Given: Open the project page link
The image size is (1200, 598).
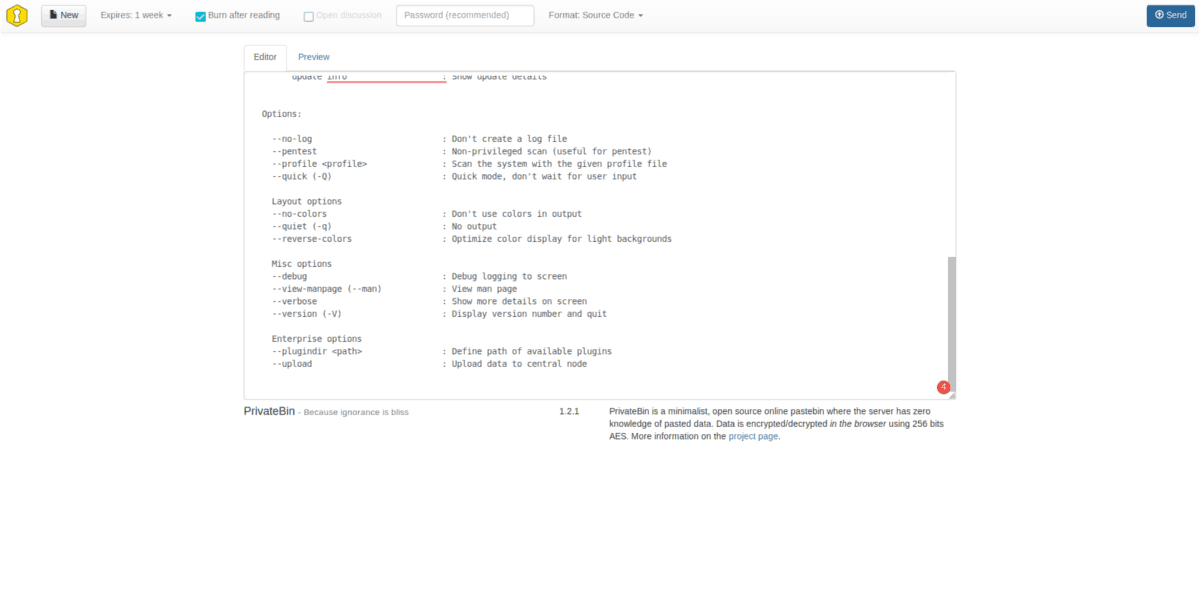Looking at the screenshot, I should [753, 436].
